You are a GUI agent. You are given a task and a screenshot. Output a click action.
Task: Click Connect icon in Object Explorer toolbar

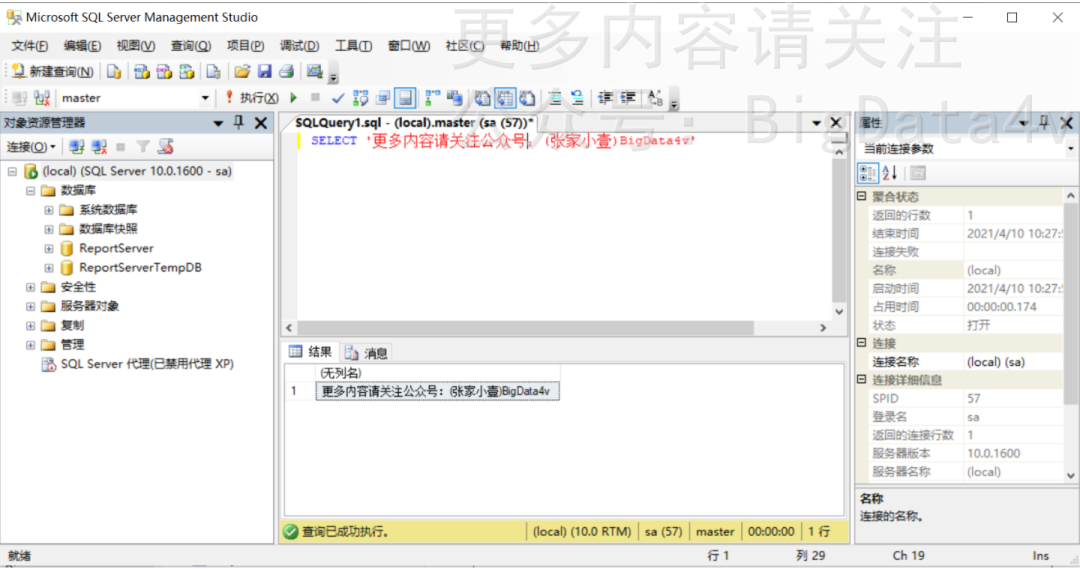pyautogui.click(x=76, y=147)
